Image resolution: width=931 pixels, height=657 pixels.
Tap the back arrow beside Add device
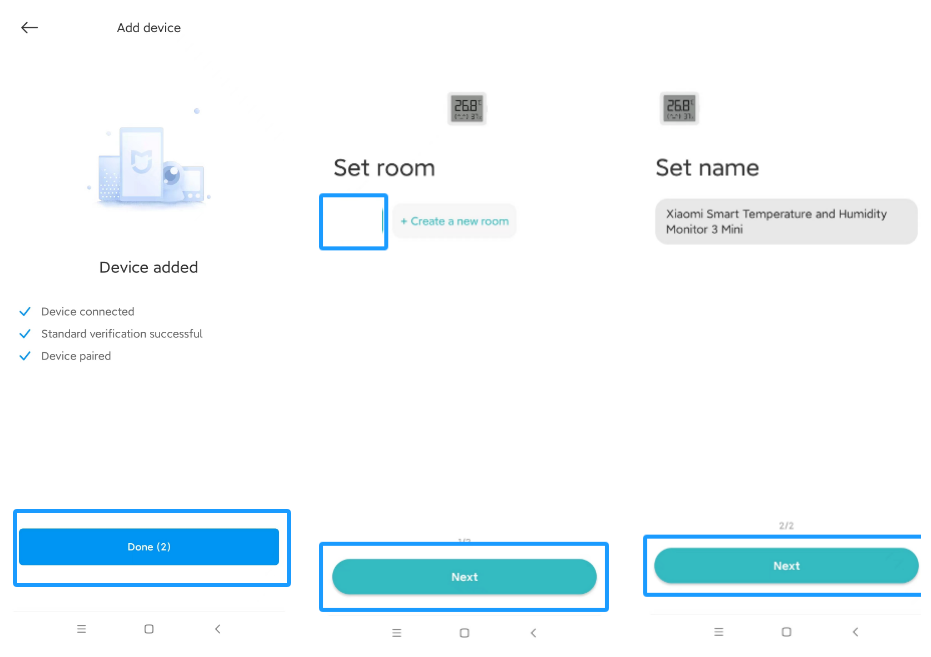pos(30,28)
